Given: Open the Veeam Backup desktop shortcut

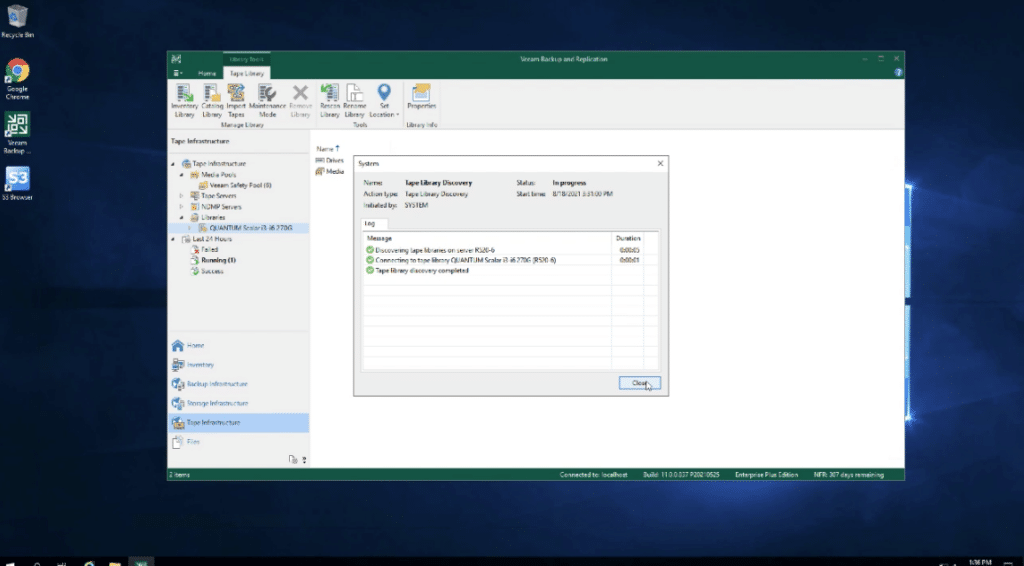Looking at the screenshot, I should click(x=18, y=133).
